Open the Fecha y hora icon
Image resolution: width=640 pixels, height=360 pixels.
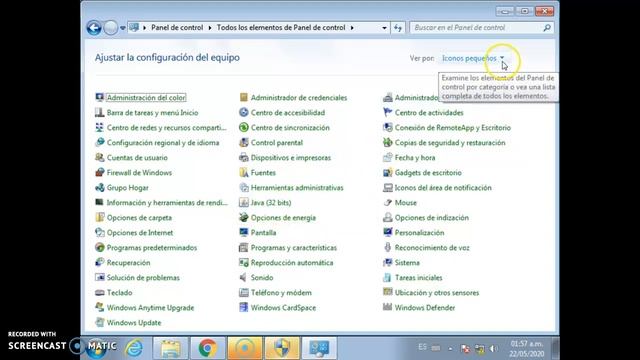(387, 158)
